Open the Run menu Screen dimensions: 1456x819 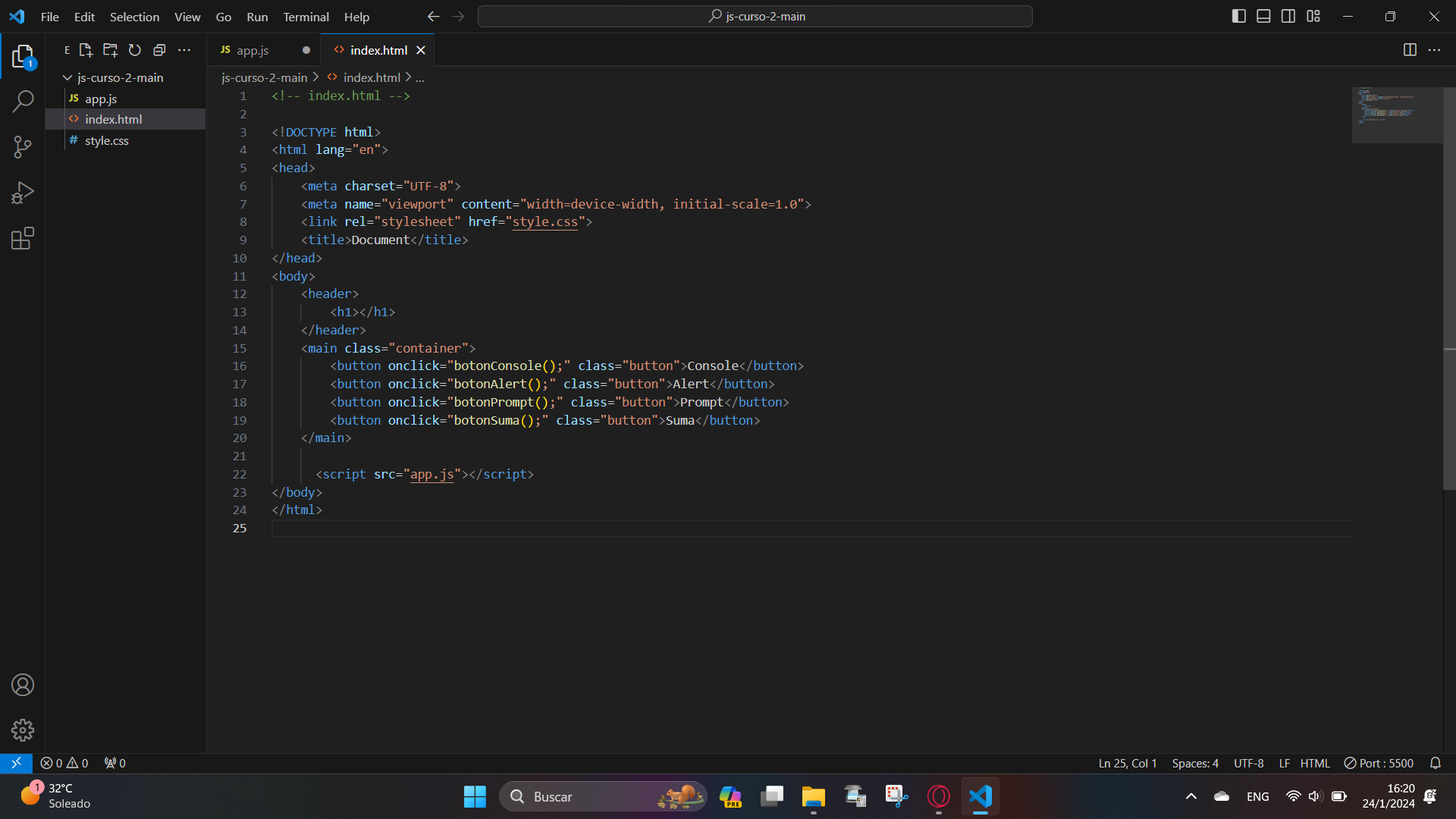[257, 17]
